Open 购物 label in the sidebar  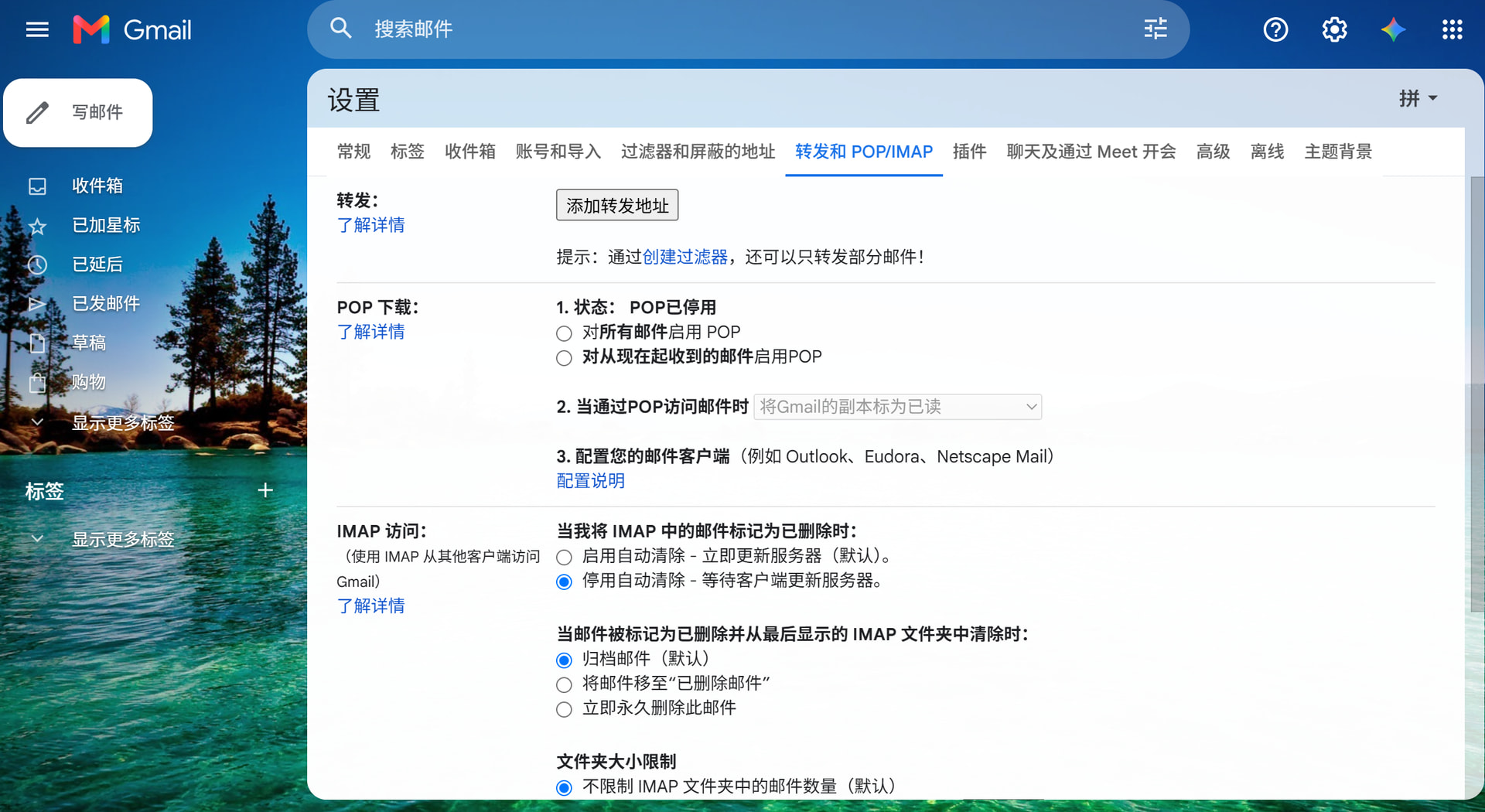point(89,382)
